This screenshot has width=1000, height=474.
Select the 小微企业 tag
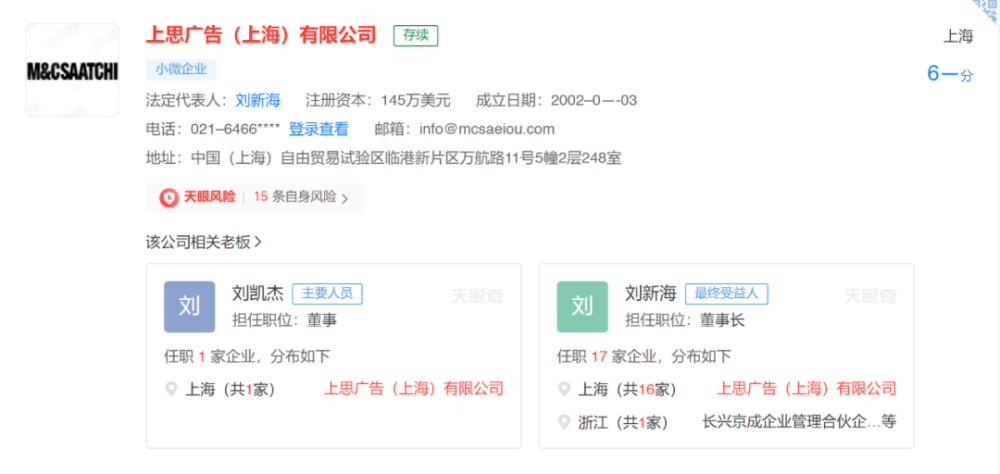coord(181,70)
